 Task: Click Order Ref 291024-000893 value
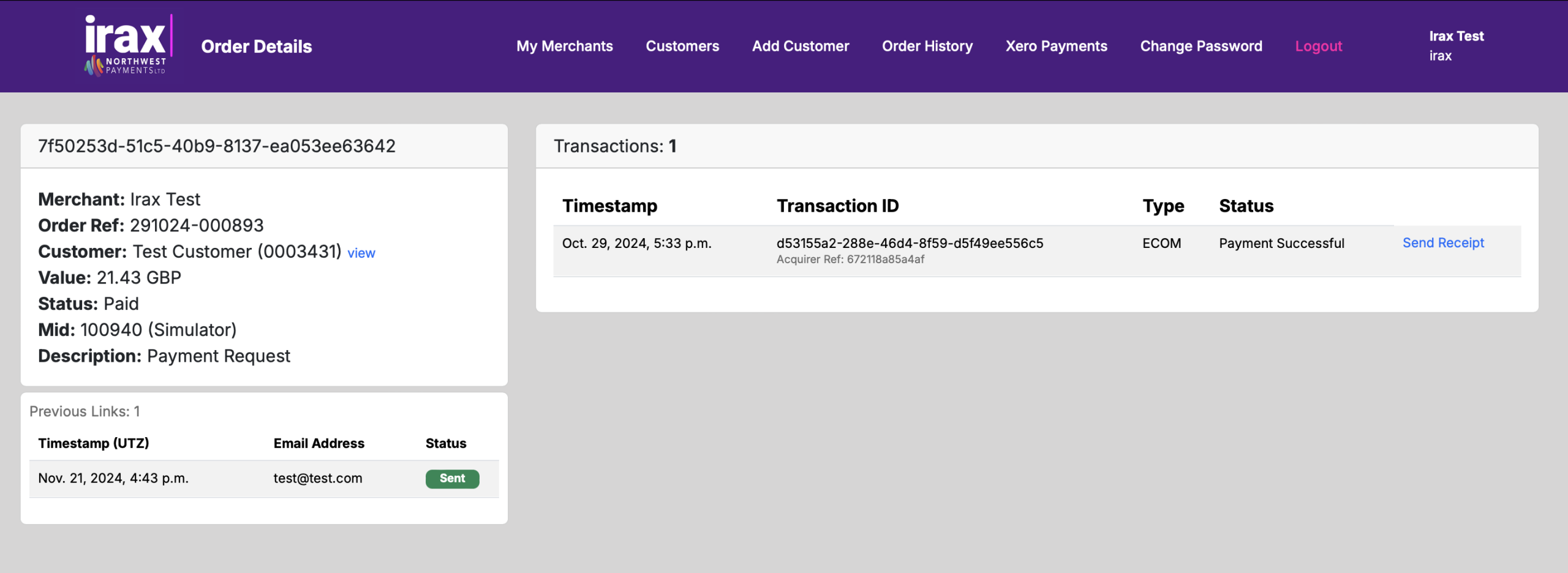tap(196, 225)
